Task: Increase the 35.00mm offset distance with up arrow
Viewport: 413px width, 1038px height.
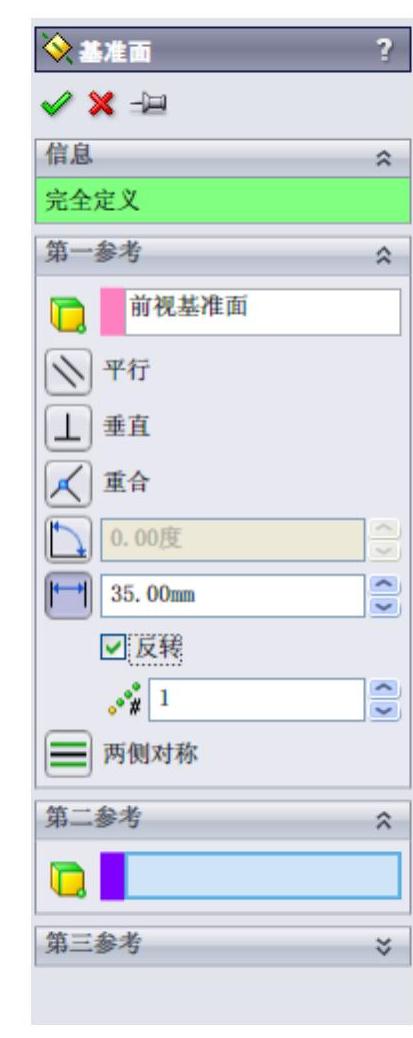Action: point(385,587)
